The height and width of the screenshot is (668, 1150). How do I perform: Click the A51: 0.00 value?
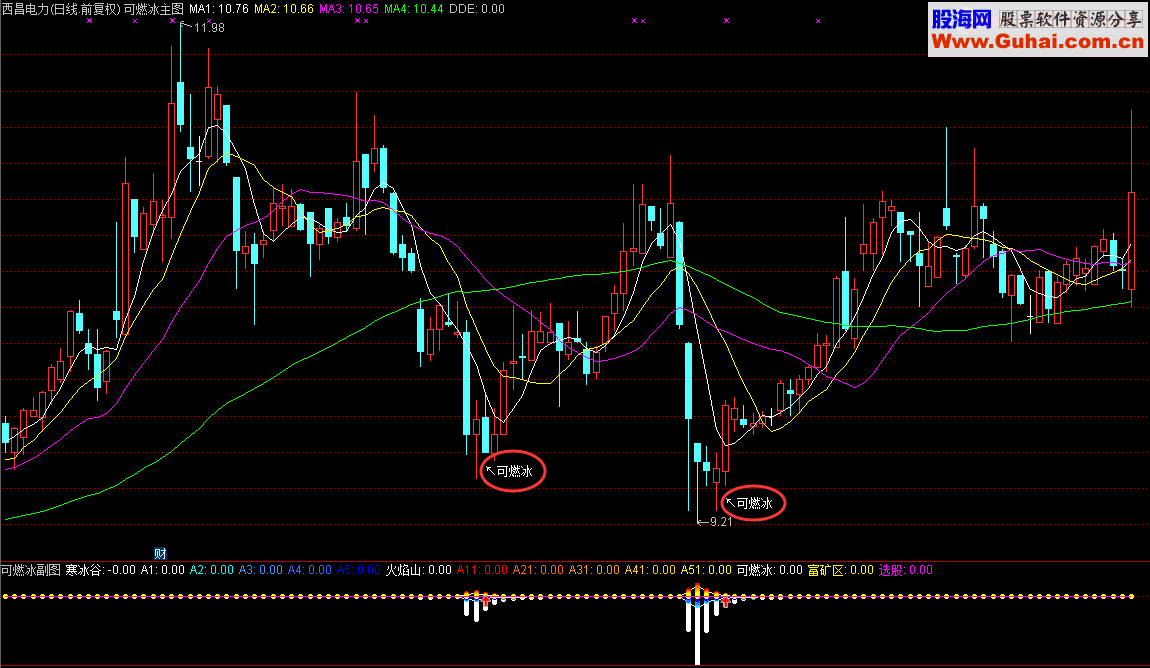[x=706, y=570]
